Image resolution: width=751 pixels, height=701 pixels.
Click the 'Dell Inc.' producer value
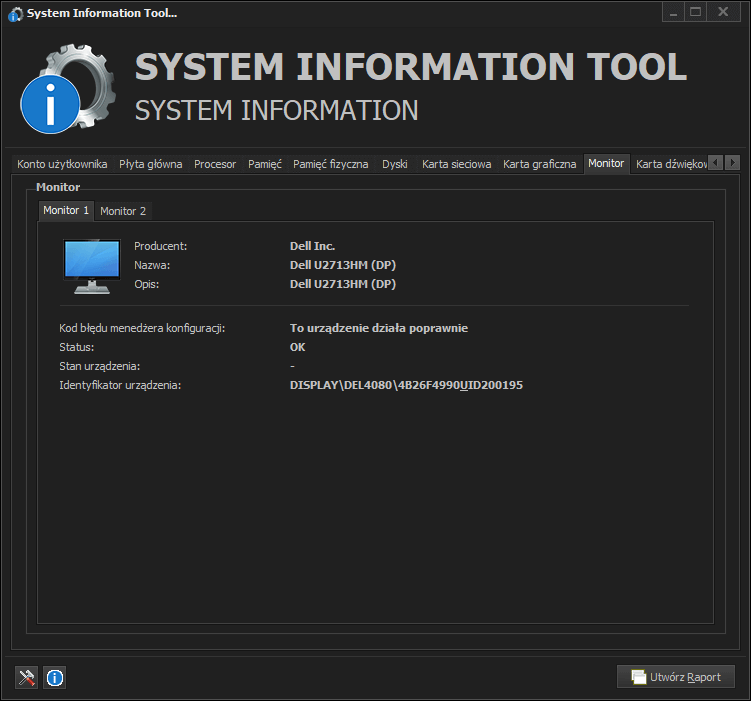[312, 246]
